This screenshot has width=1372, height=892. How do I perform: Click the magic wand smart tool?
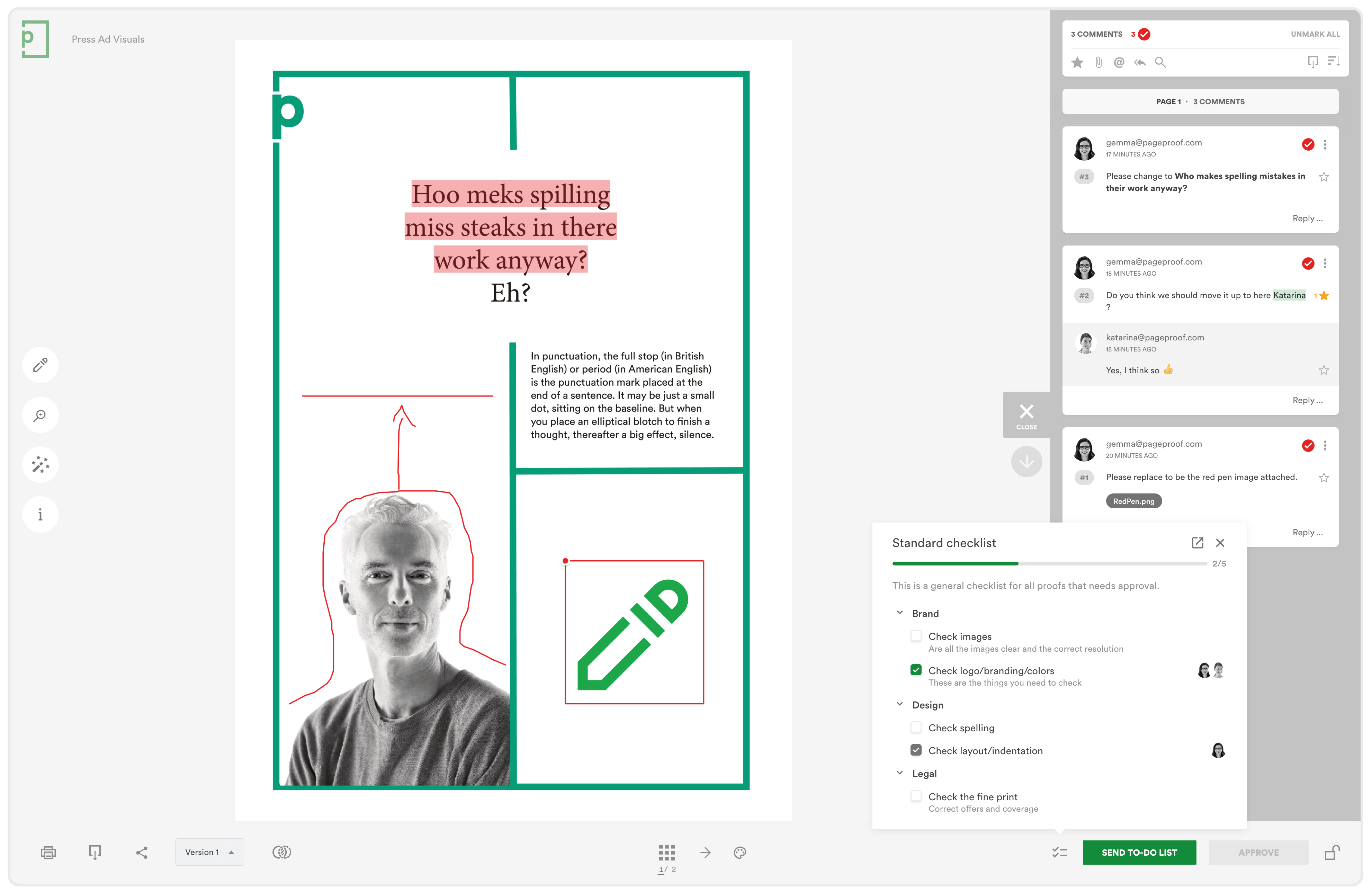(x=41, y=465)
